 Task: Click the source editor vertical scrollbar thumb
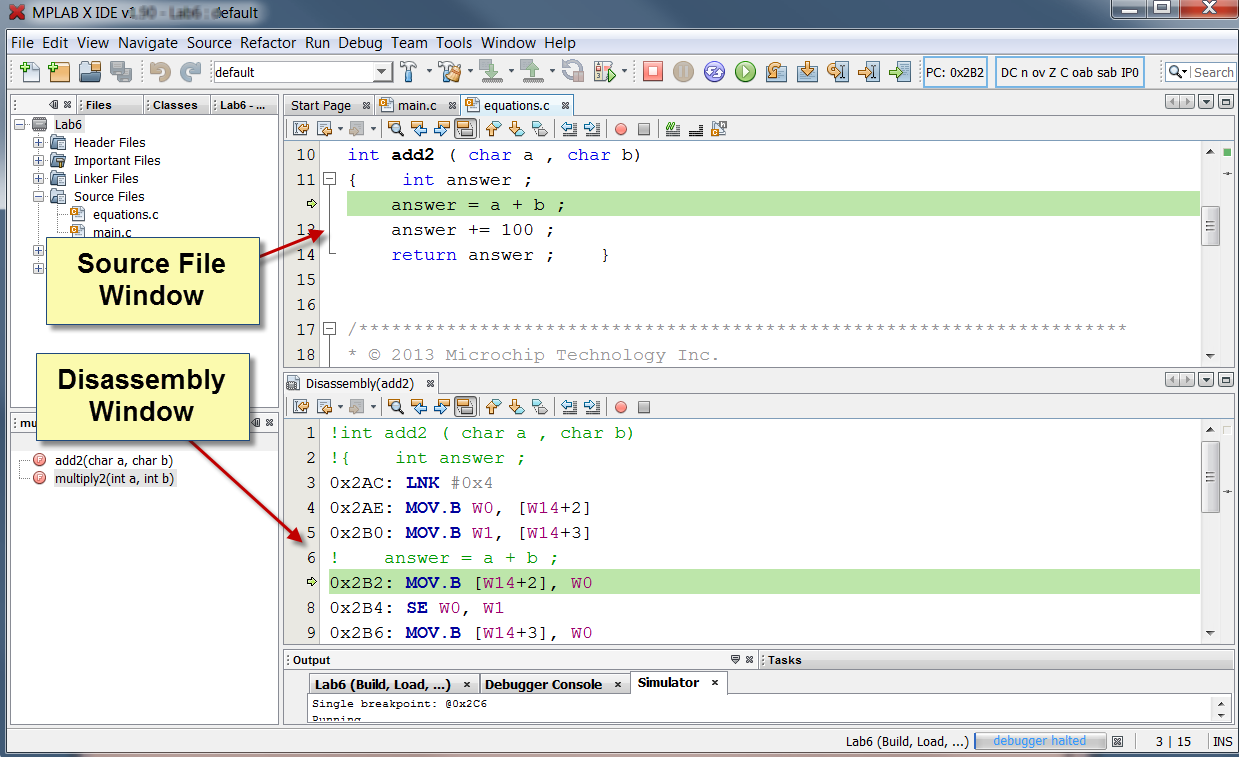pyautogui.click(x=1210, y=226)
